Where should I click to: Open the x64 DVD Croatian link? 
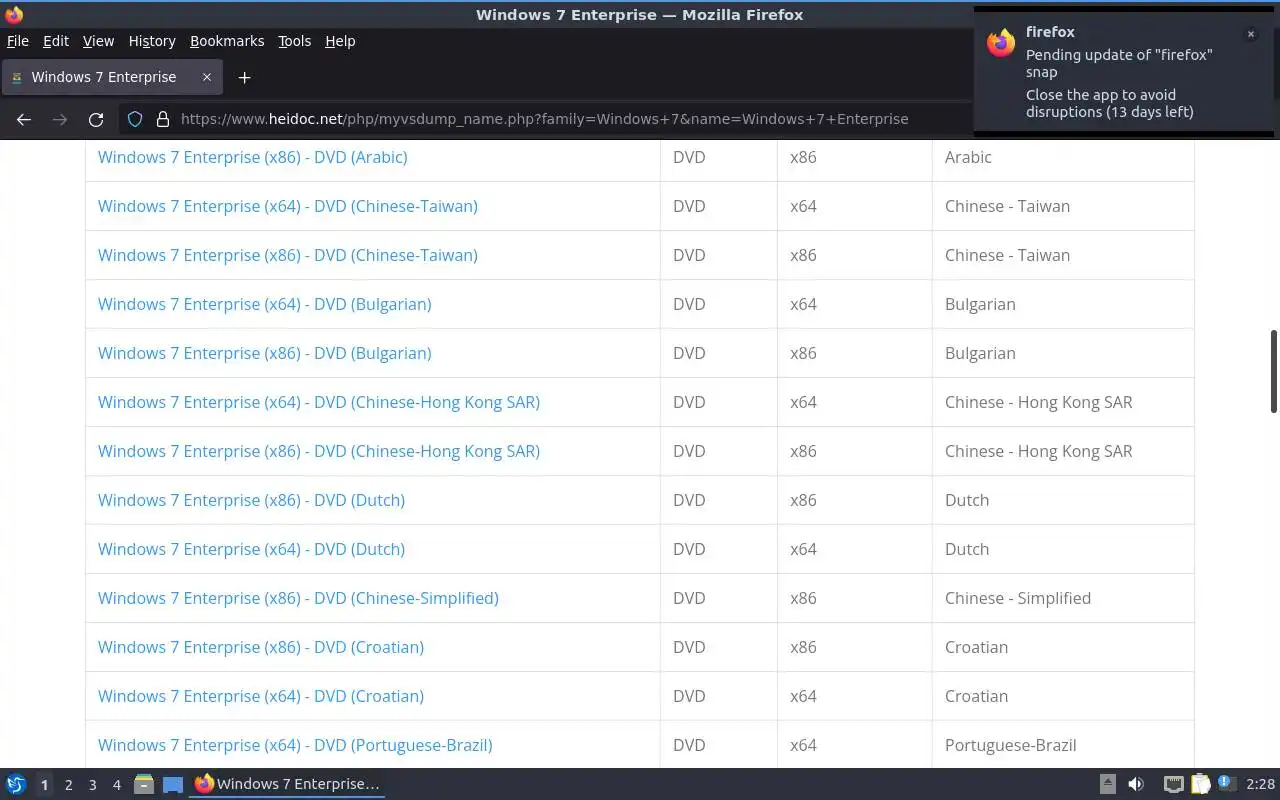pyautogui.click(x=261, y=696)
